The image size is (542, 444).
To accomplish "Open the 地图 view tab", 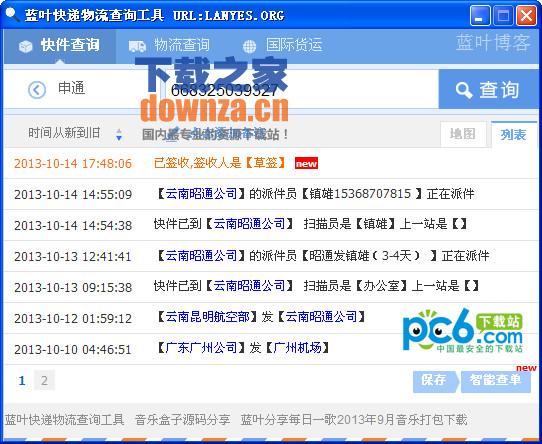I will [x=463, y=134].
